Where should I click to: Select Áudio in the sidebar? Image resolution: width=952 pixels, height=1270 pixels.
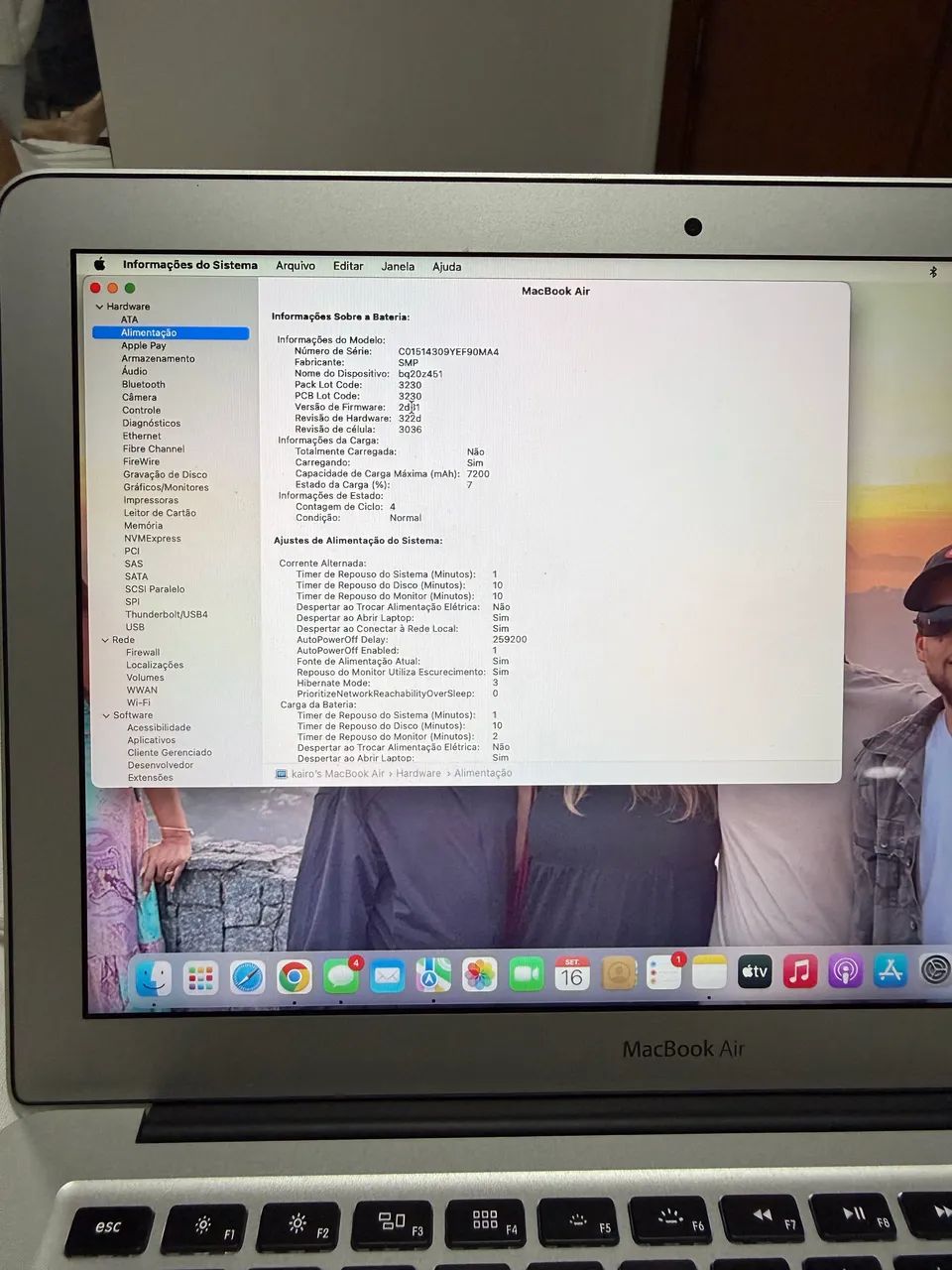click(135, 372)
